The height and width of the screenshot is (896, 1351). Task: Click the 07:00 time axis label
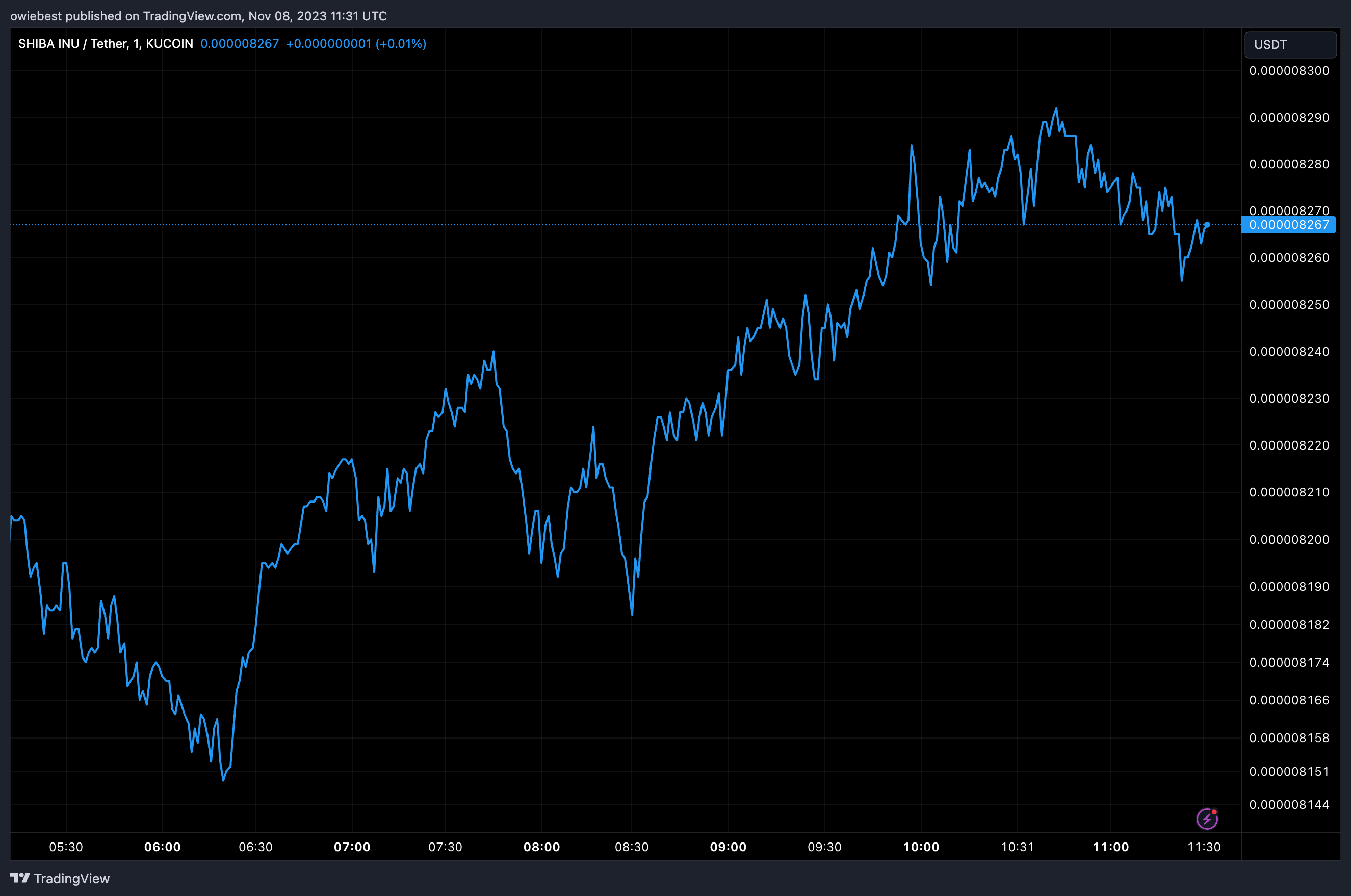click(352, 847)
